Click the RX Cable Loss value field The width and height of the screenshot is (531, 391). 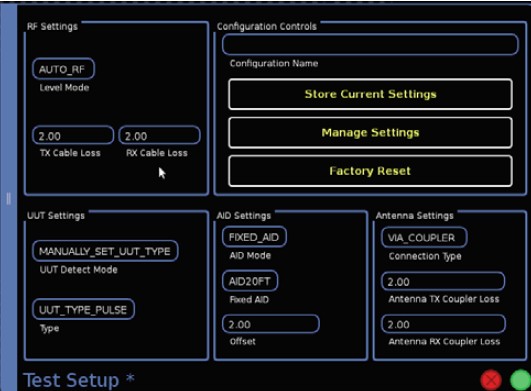pos(159,136)
